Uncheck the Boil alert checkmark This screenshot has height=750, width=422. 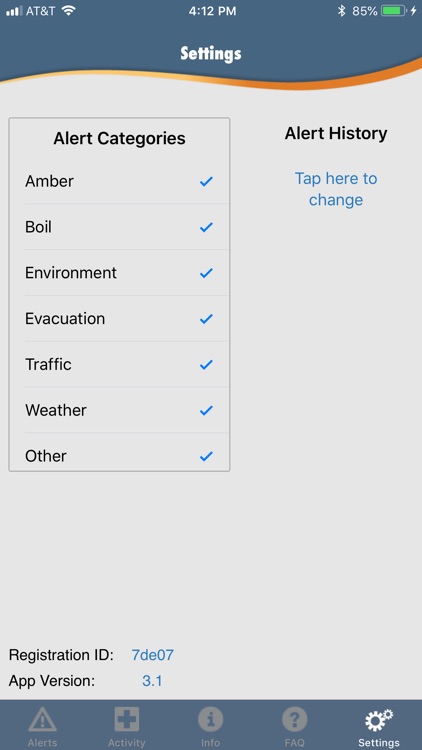click(206, 227)
